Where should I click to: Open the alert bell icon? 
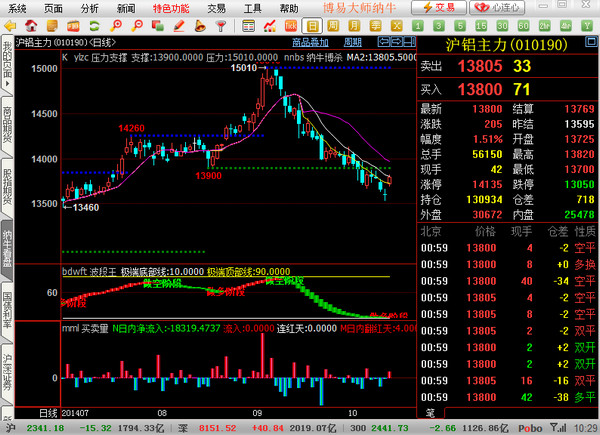click(x=200, y=26)
